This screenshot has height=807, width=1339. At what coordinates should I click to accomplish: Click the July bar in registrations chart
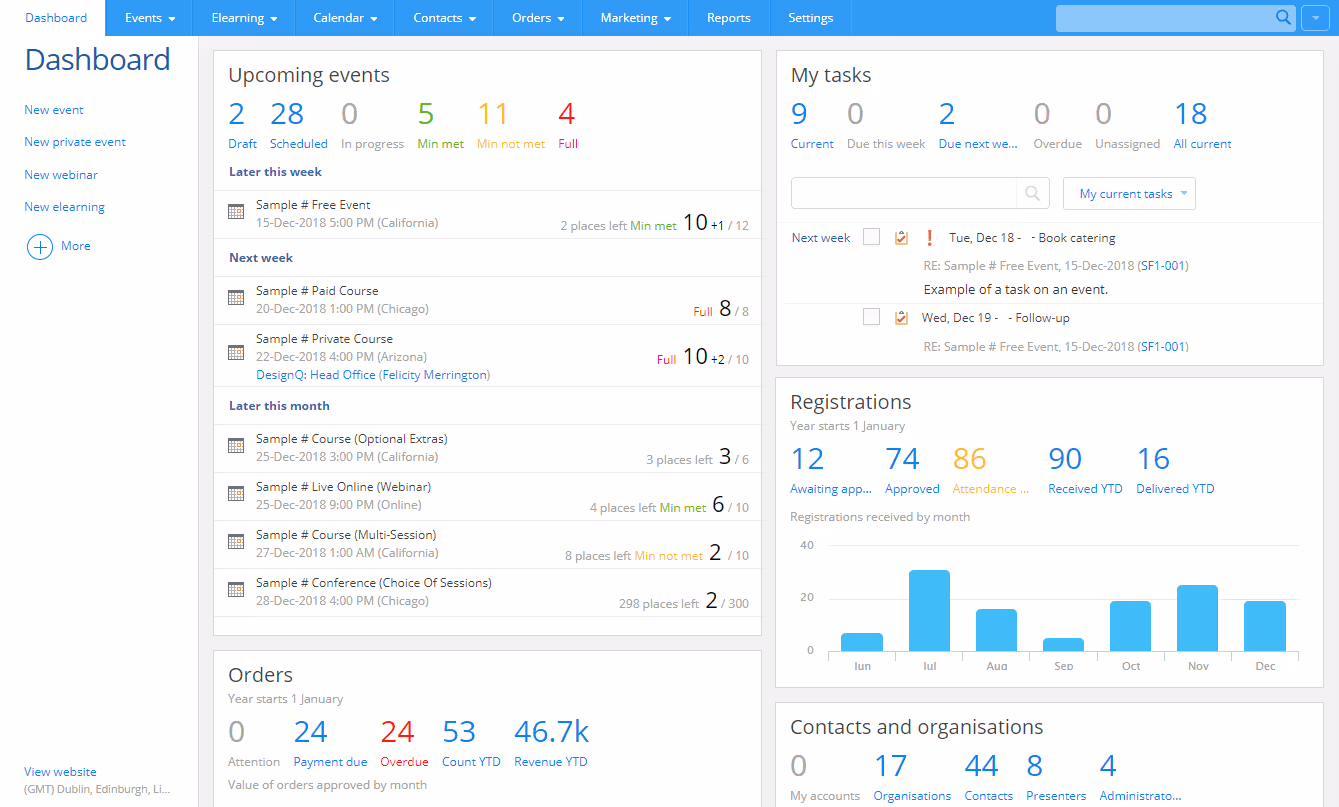(929, 611)
